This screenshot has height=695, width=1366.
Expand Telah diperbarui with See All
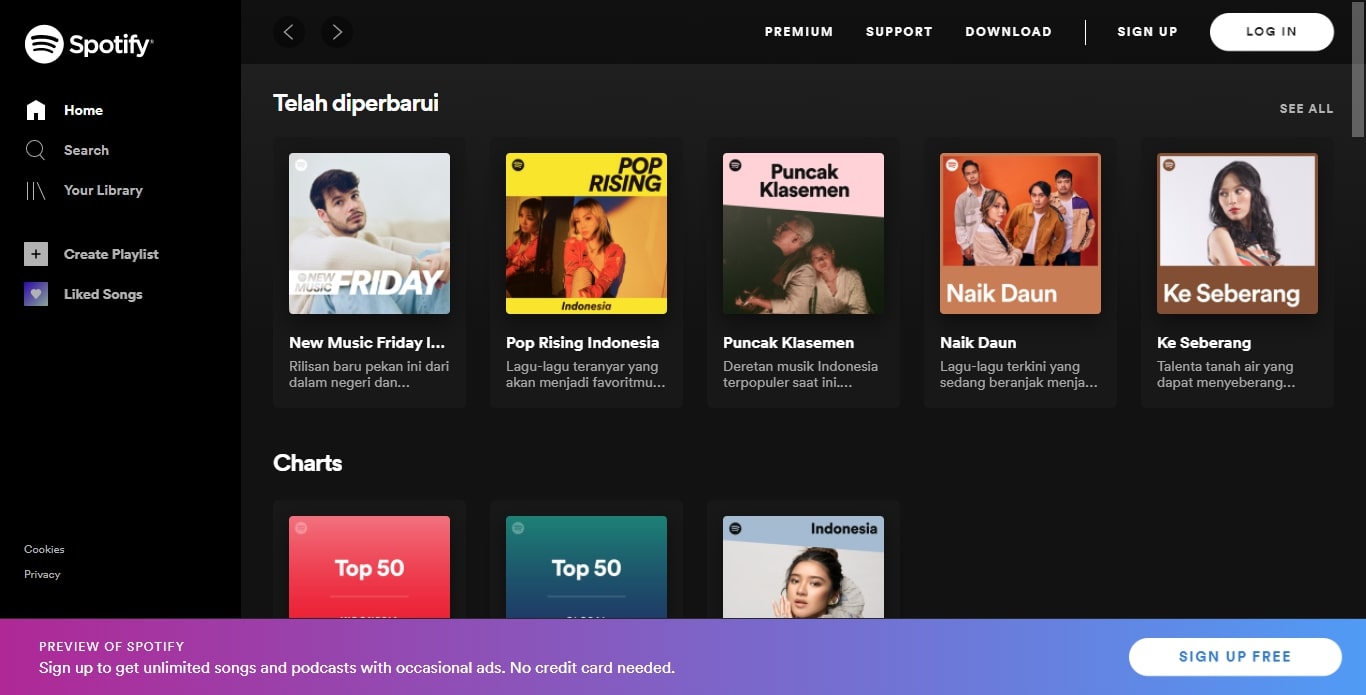1306,108
